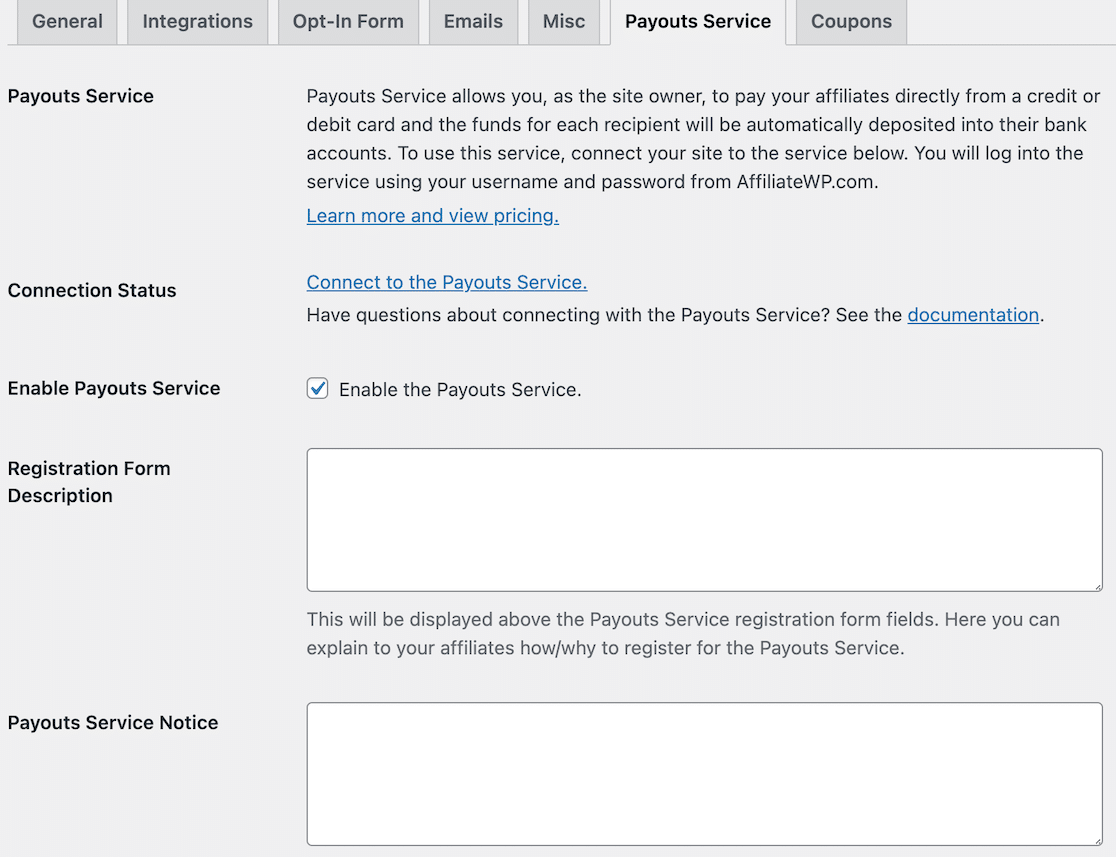The height and width of the screenshot is (857, 1116).
Task: Switch to the Misc tab
Action: pyautogui.click(x=563, y=21)
